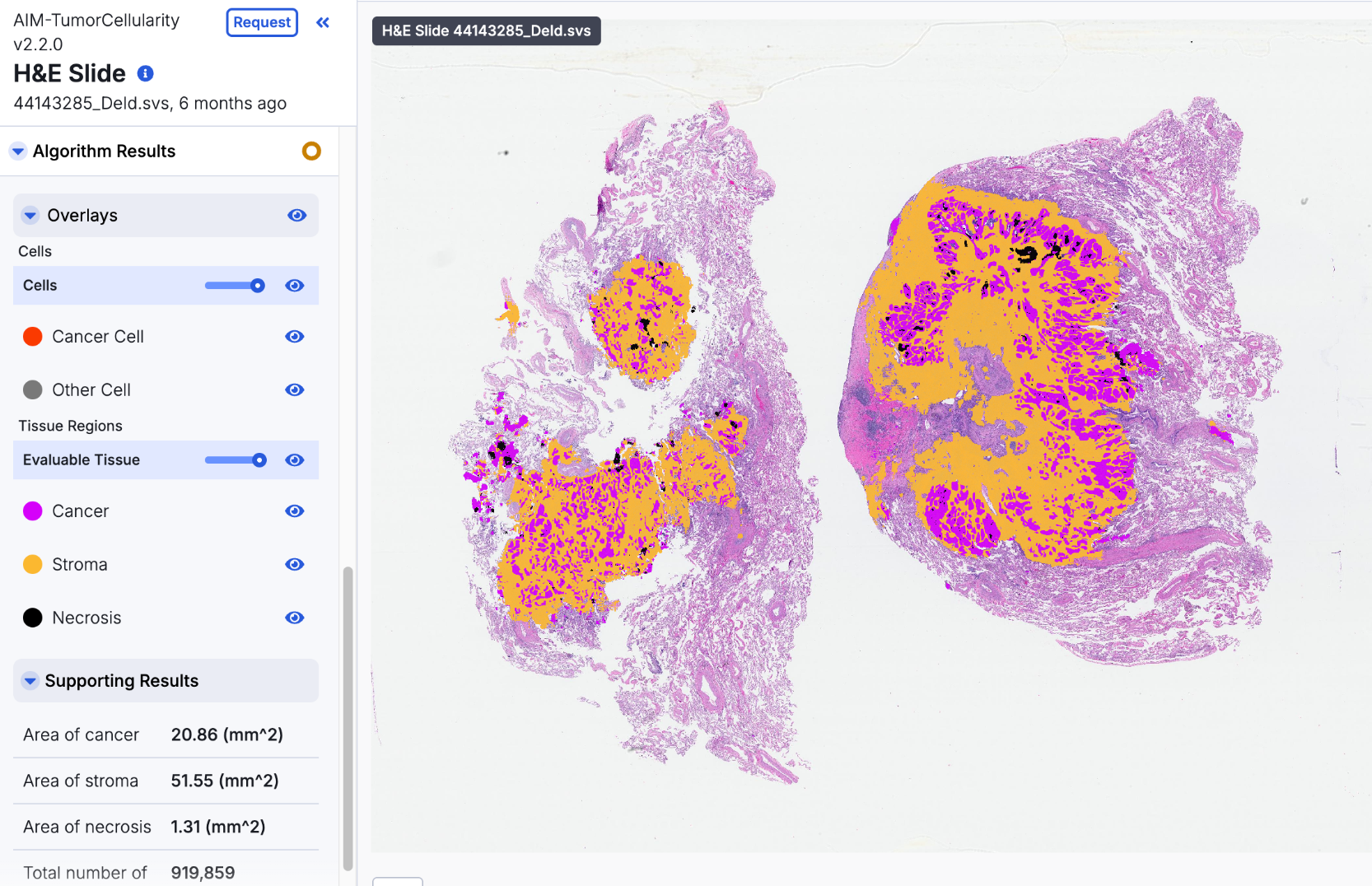Collapse the Overlays panel
The image size is (1372, 886).
(x=30, y=216)
